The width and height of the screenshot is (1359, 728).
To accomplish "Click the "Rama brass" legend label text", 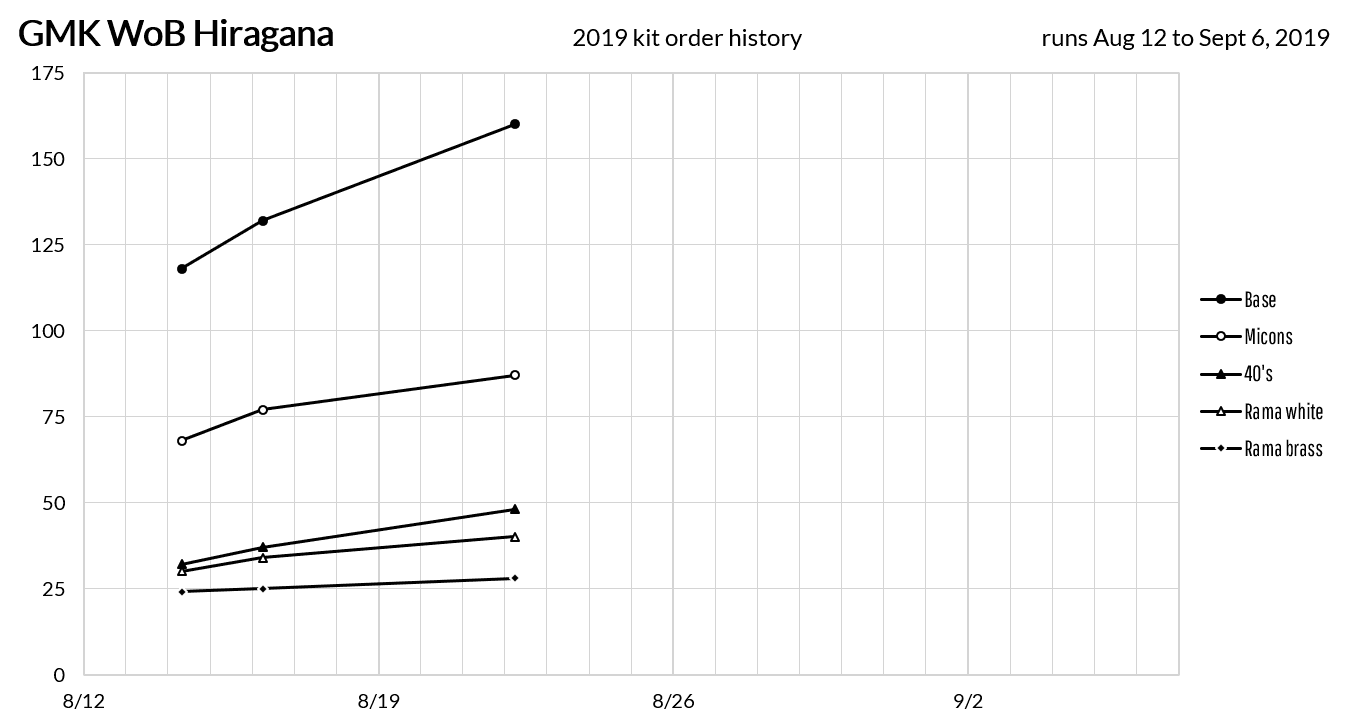I will coord(1283,449).
